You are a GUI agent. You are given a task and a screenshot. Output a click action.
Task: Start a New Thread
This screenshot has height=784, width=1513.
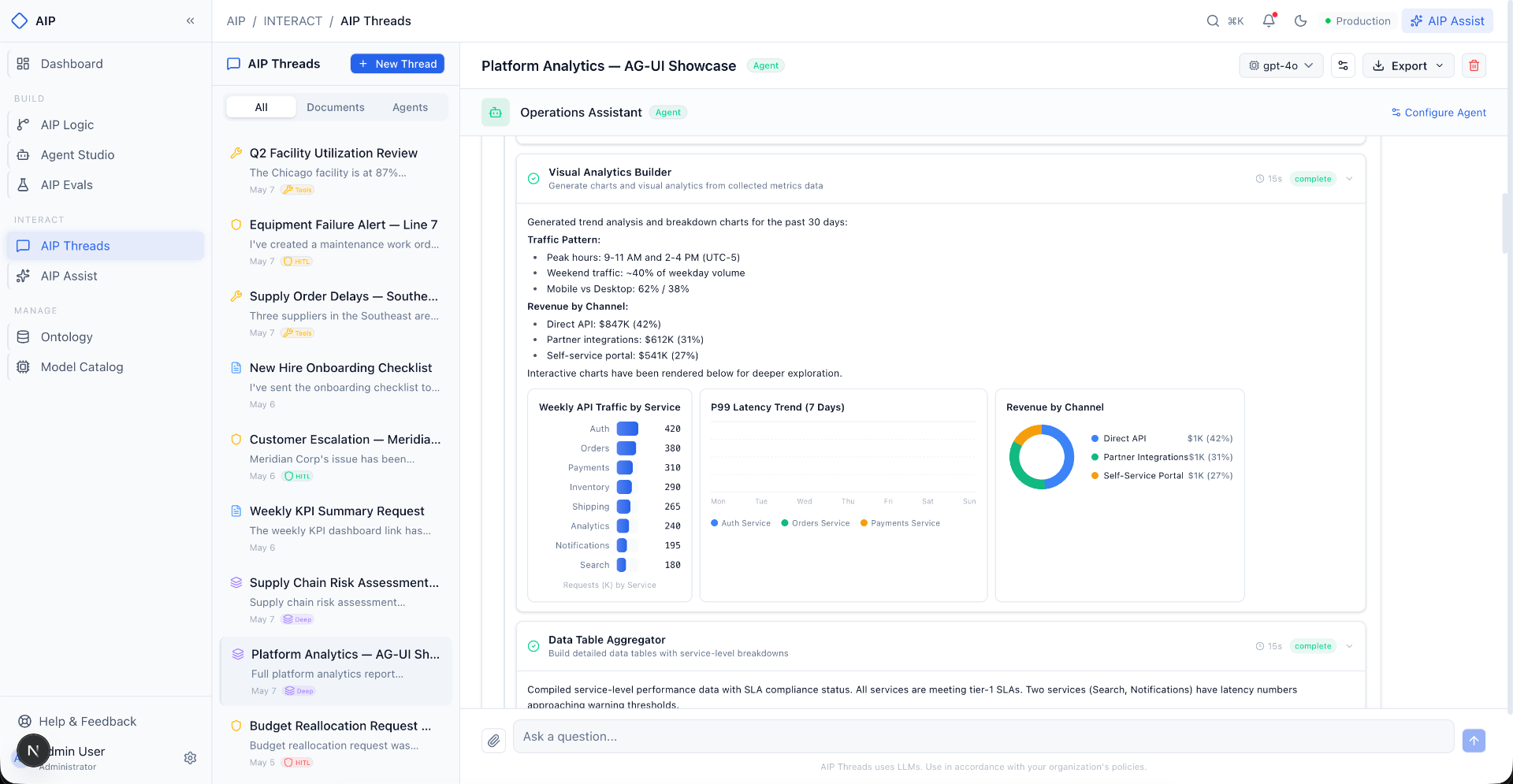[397, 64]
